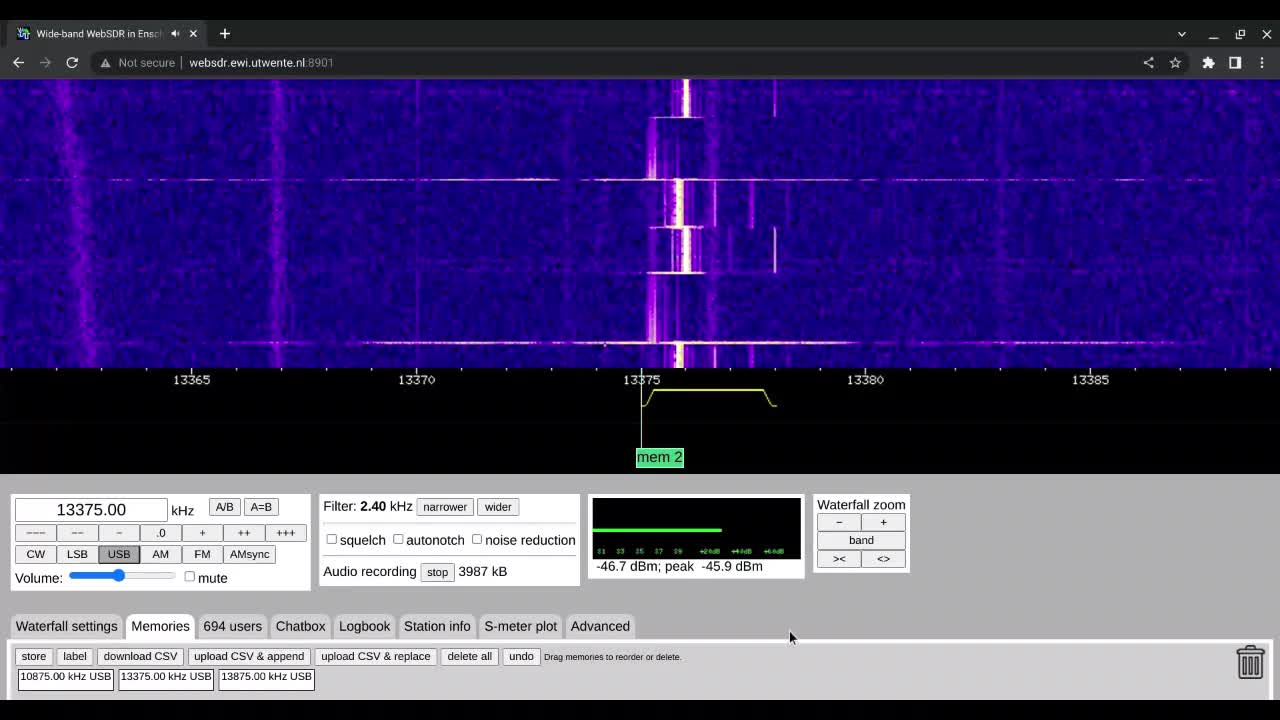Open the Advanced tab
This screenshot has height=720, width=1280.
tap(600, 626)
